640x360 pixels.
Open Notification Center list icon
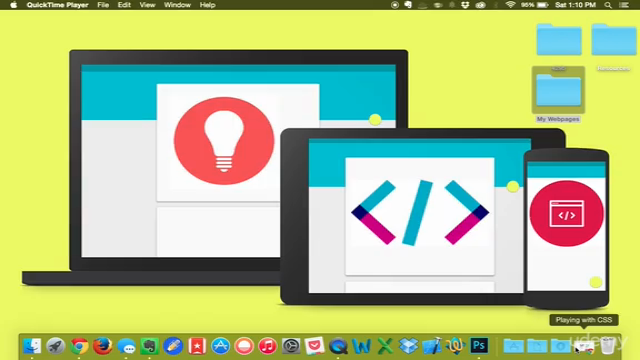tap(624, 5)
